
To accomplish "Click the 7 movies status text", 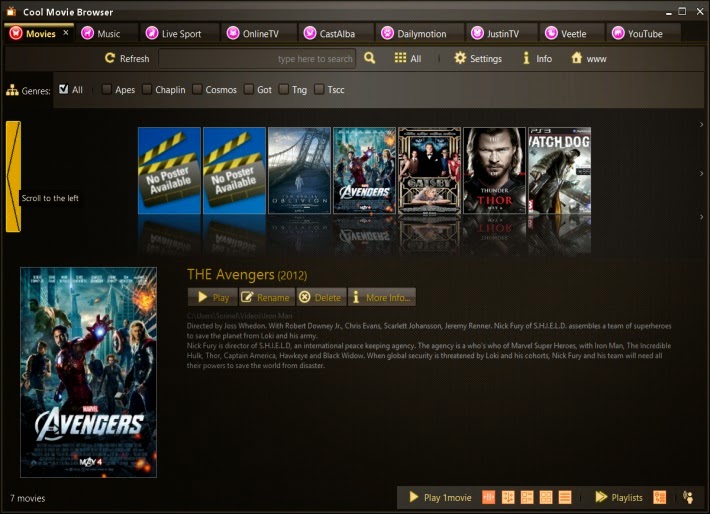I will coord(28,498).
